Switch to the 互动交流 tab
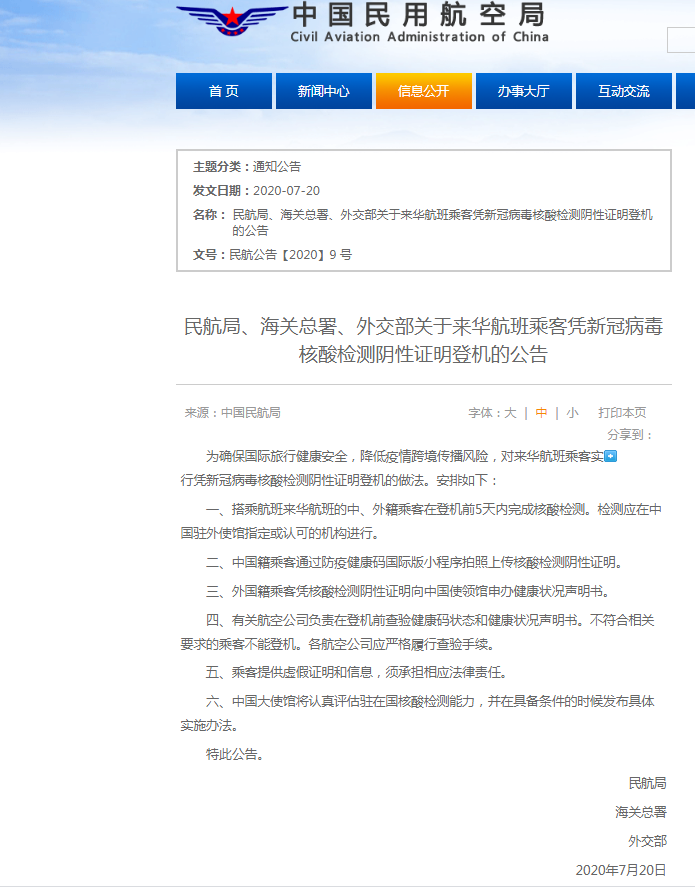 coord(624,91)
